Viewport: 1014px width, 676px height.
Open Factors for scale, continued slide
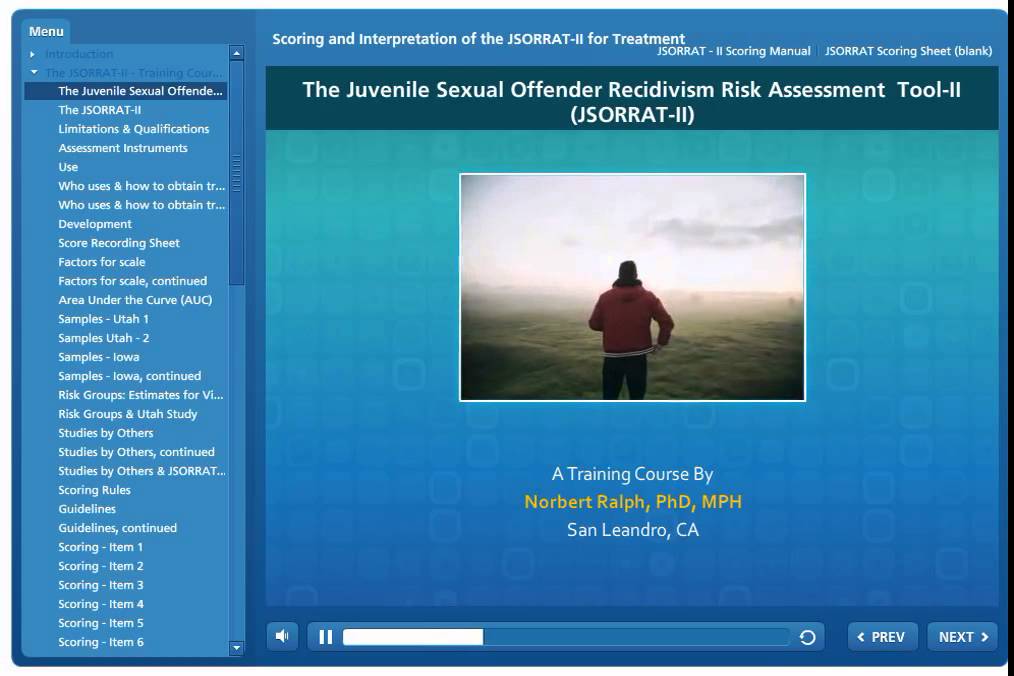tap(133, 281)
